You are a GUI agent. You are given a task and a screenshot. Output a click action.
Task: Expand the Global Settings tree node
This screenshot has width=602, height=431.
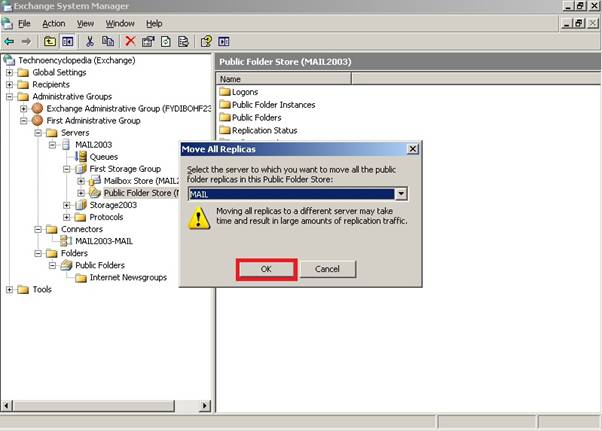tap(10, 72)
